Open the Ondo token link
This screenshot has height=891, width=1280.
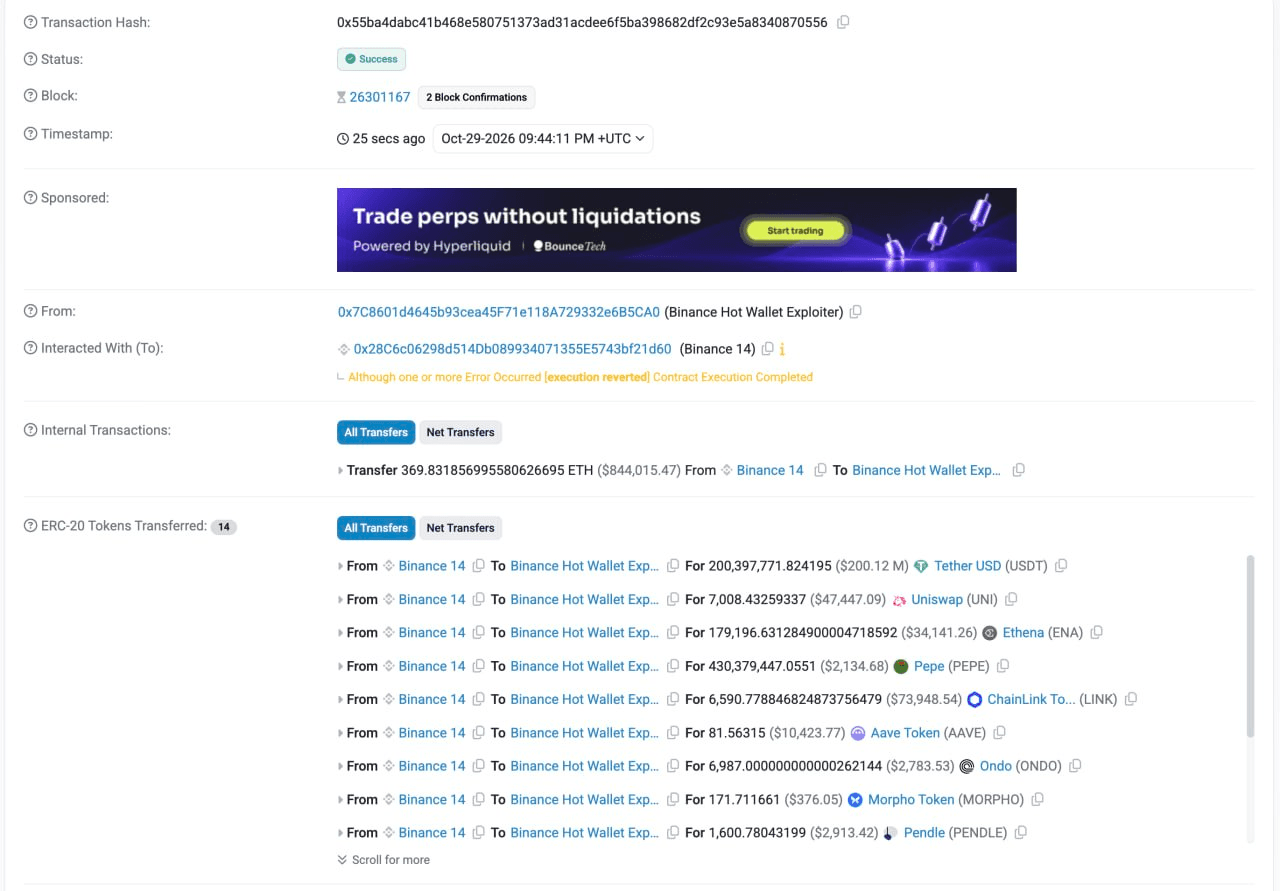coord(996,766)
